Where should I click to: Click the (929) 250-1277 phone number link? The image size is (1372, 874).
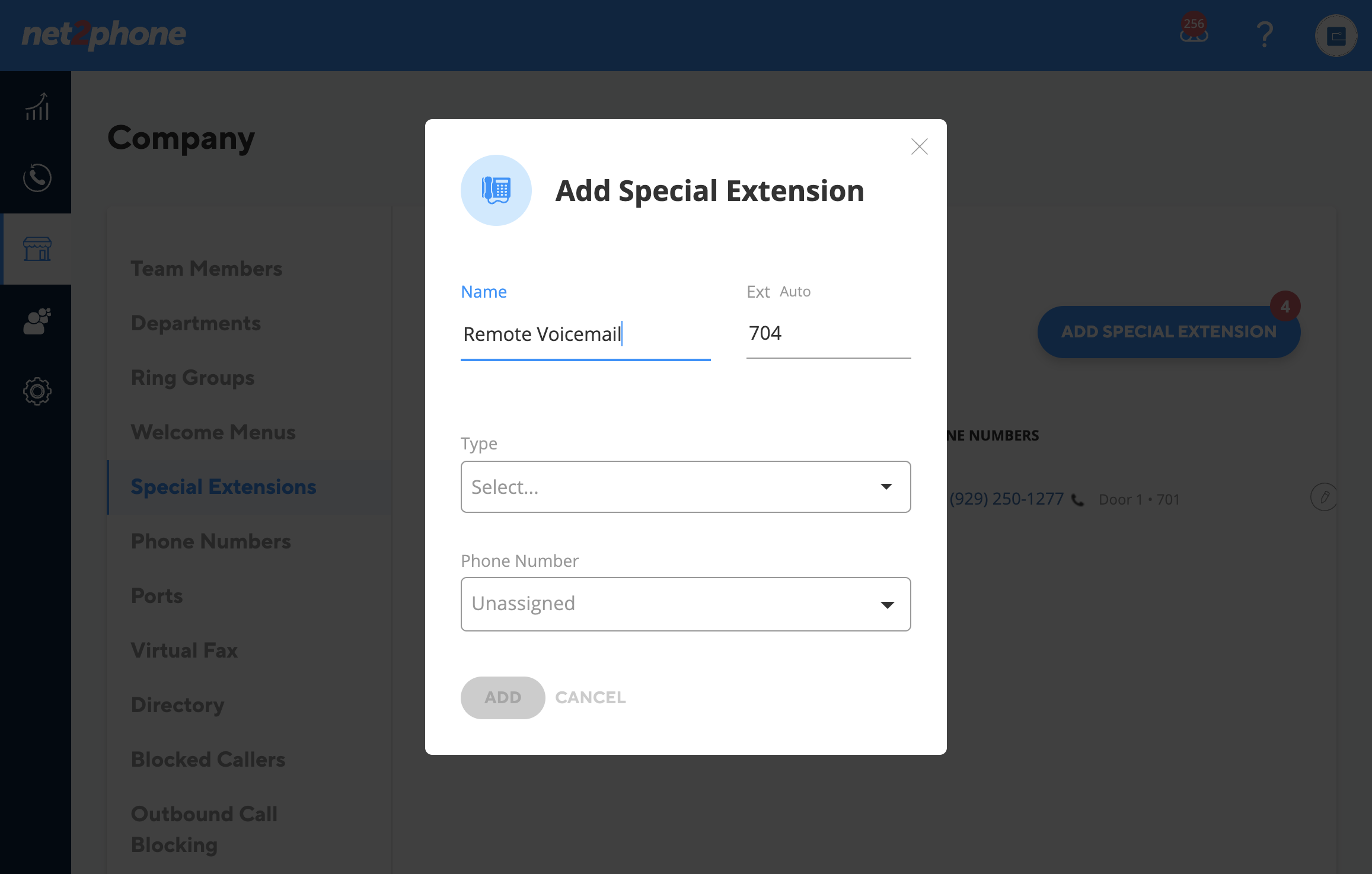coord(1007,499)
